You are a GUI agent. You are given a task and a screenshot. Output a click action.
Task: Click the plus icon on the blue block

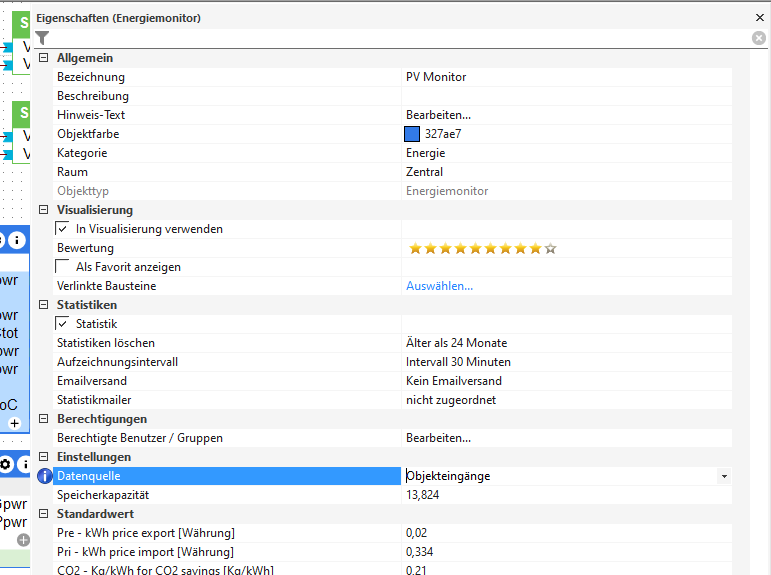pos(15,424)
